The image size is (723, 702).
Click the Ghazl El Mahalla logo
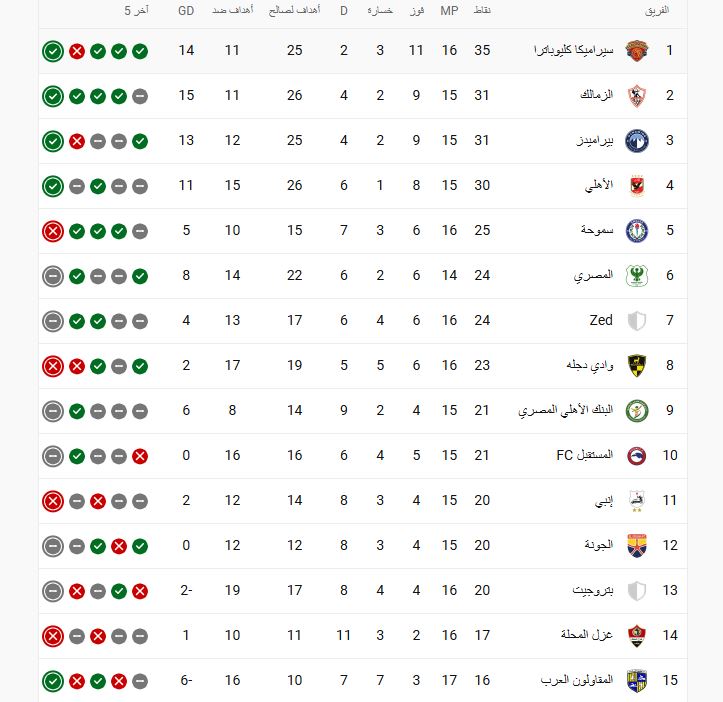pyautogui.click(x=636, y=636)
